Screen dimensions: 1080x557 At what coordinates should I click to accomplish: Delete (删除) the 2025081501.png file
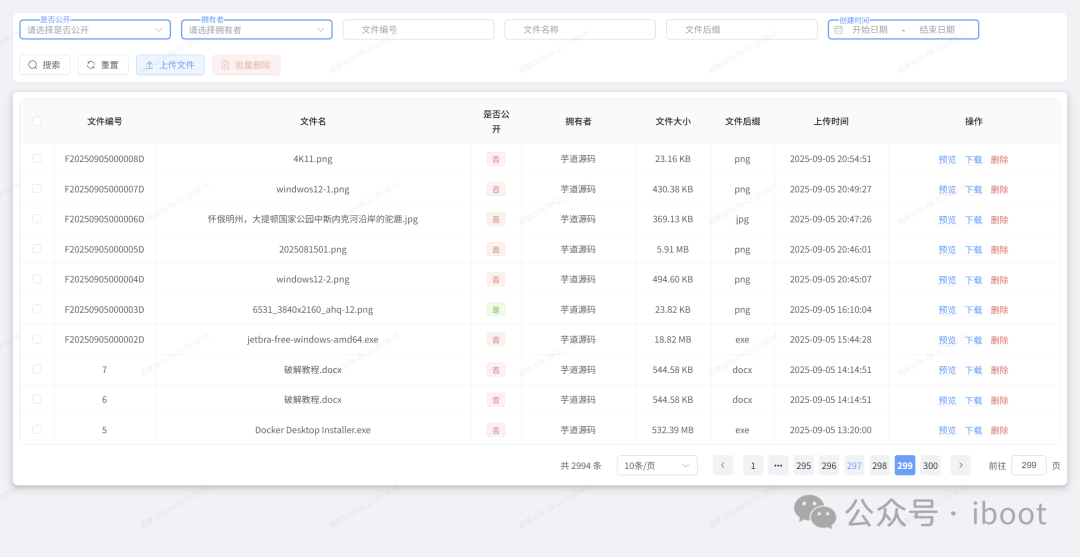(x=999, y=250)
